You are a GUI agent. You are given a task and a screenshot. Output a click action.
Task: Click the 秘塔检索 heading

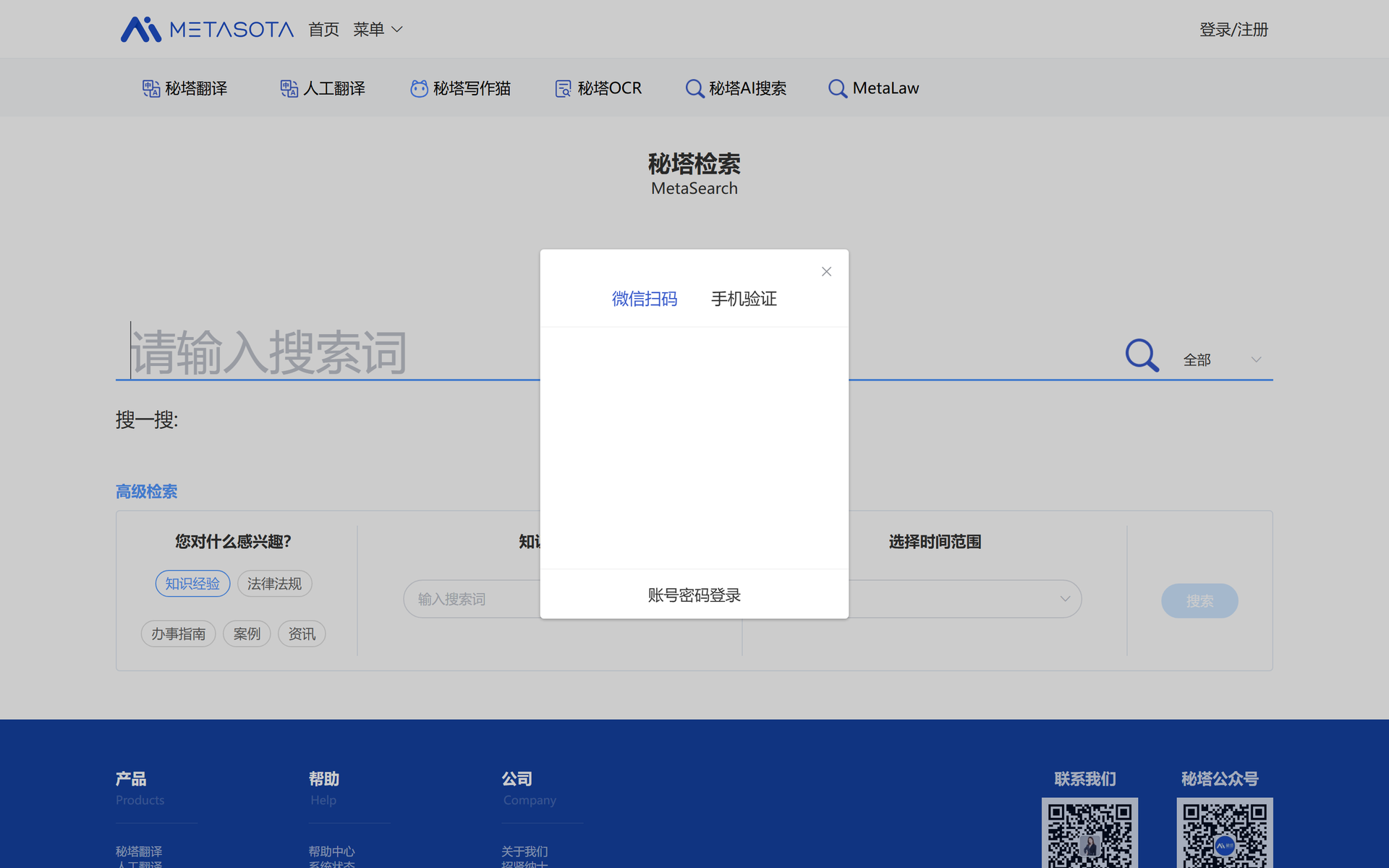click(694, 164)
